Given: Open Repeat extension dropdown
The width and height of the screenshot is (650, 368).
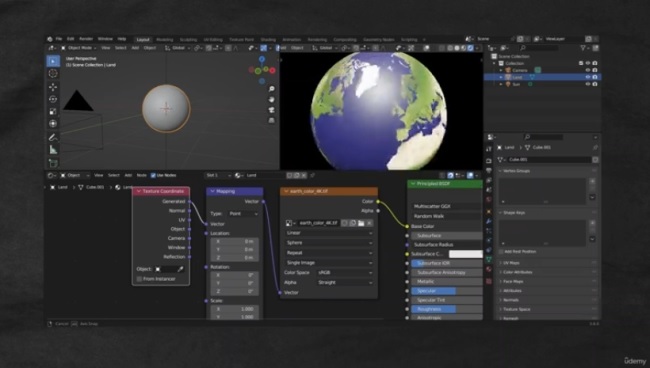Looking at the screenshot, I should (x=329, y=253).
